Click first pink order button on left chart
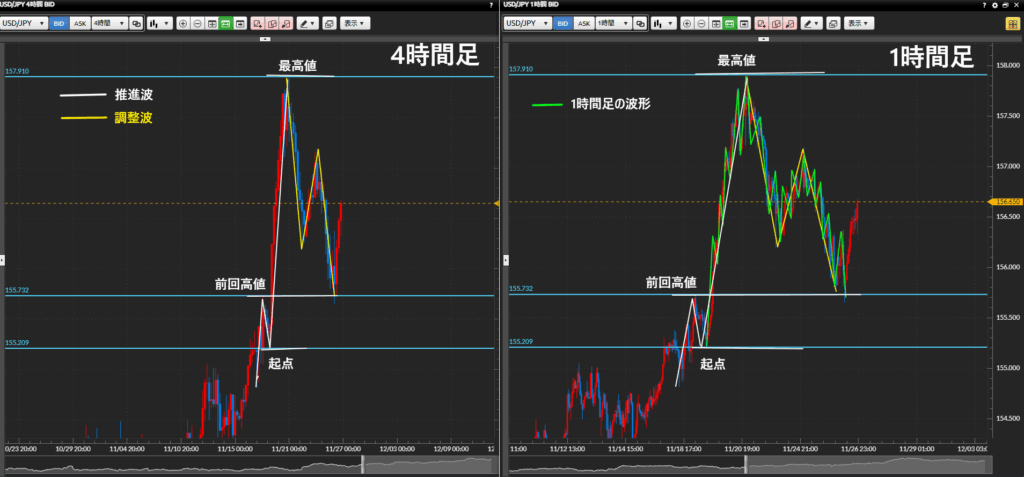This screenshot has width=1024, height=477. point(258,23)
